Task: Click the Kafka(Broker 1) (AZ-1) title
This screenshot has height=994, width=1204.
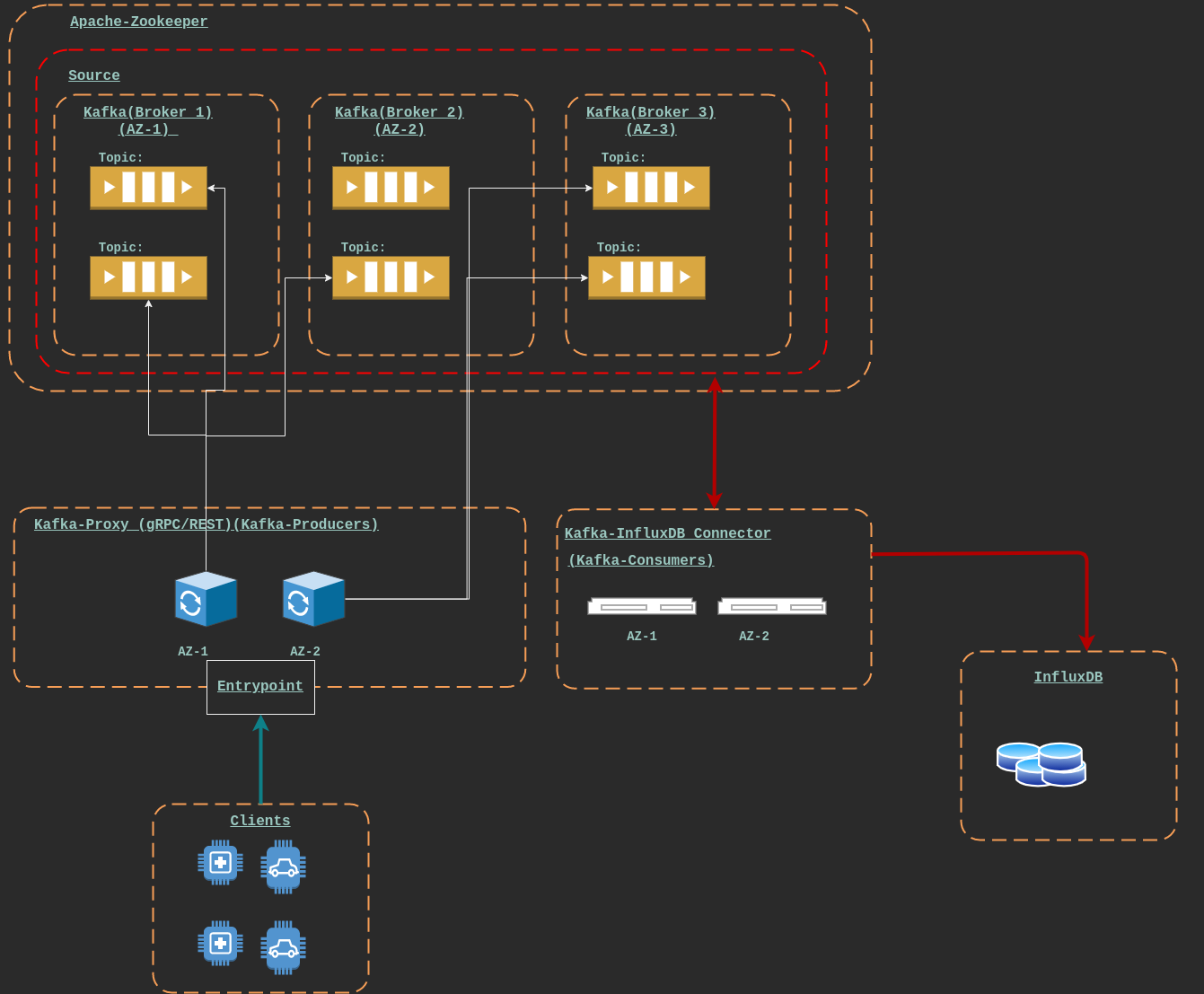Action: [148, 120]
